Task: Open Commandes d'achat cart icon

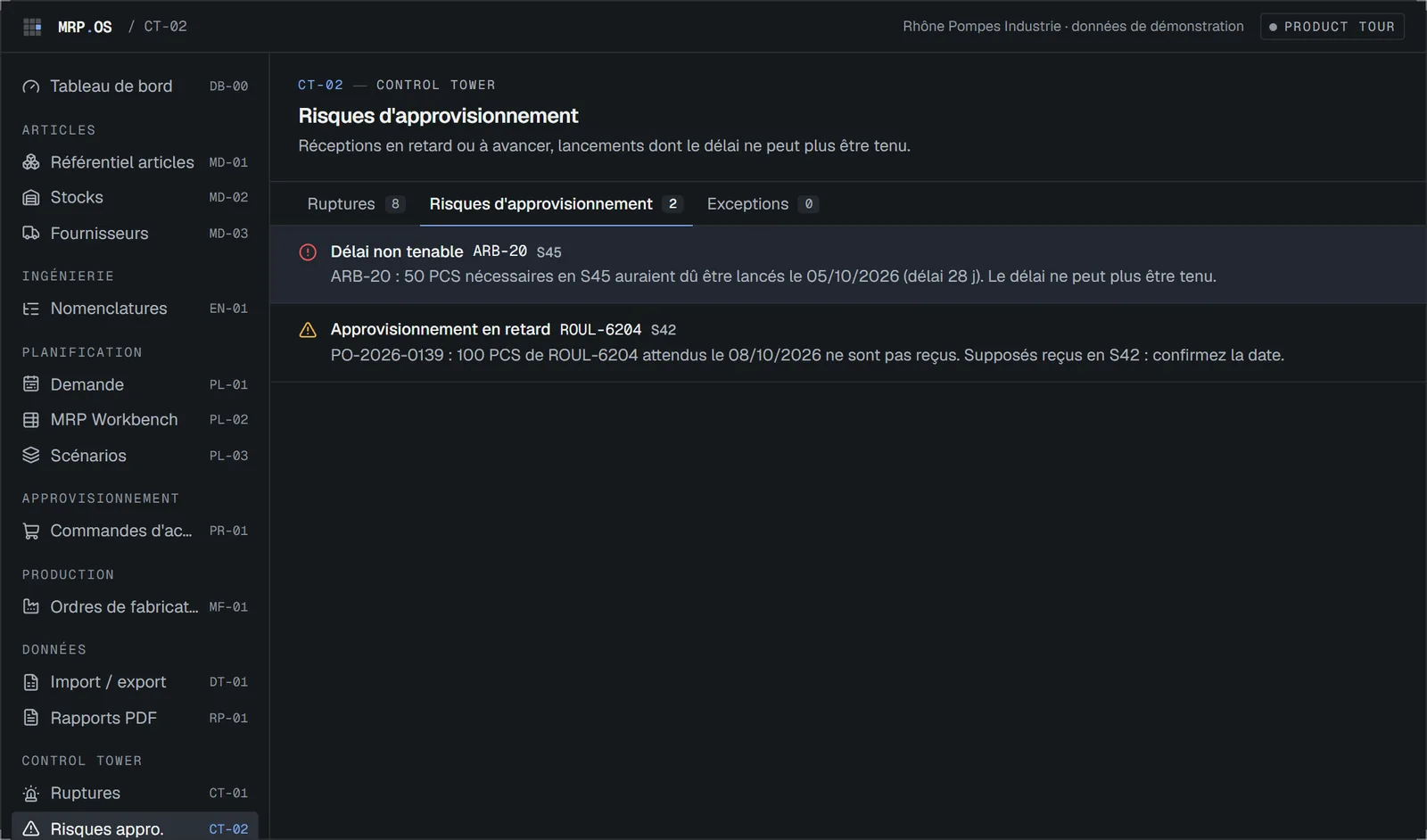Action: coord(31,531)
